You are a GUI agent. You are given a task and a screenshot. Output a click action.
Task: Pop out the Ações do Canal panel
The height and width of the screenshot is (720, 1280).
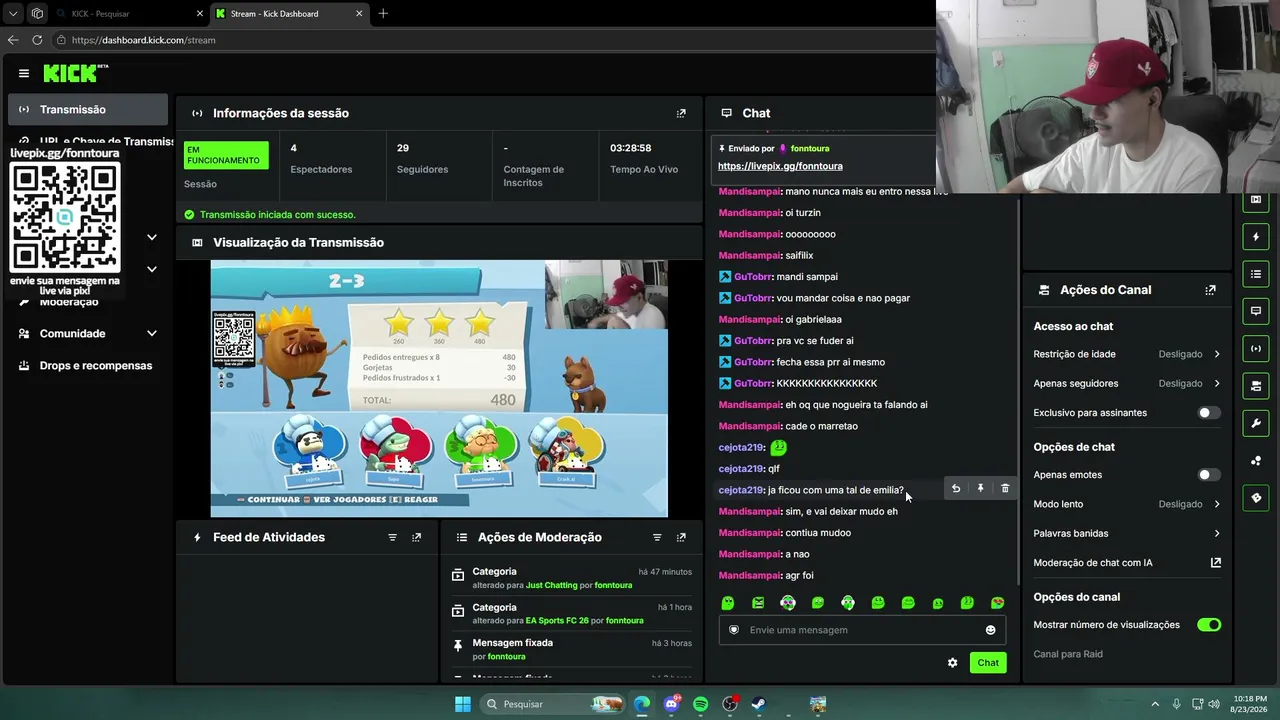1210,290
